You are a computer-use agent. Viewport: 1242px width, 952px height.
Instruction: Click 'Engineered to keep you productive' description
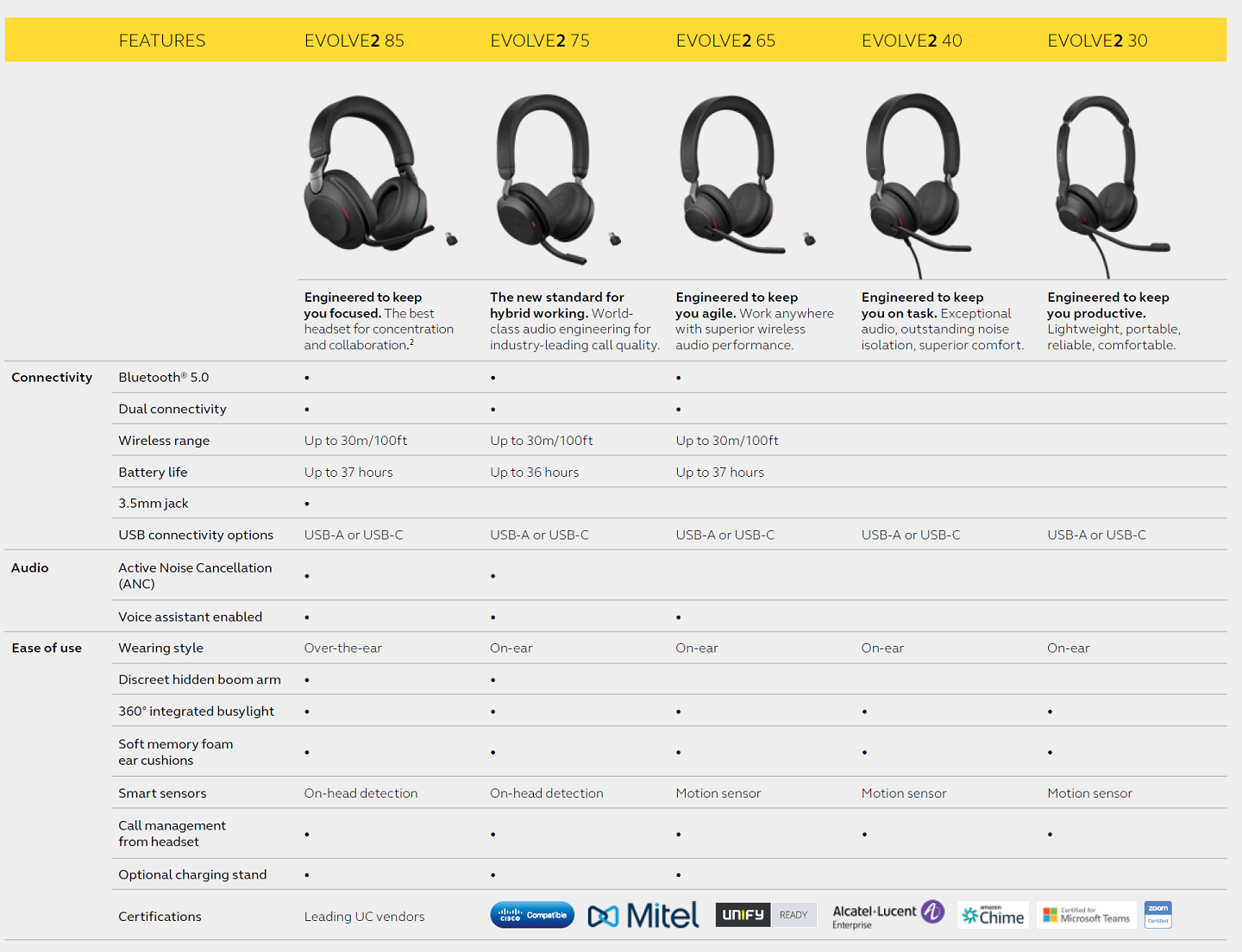coord(1114,321)
